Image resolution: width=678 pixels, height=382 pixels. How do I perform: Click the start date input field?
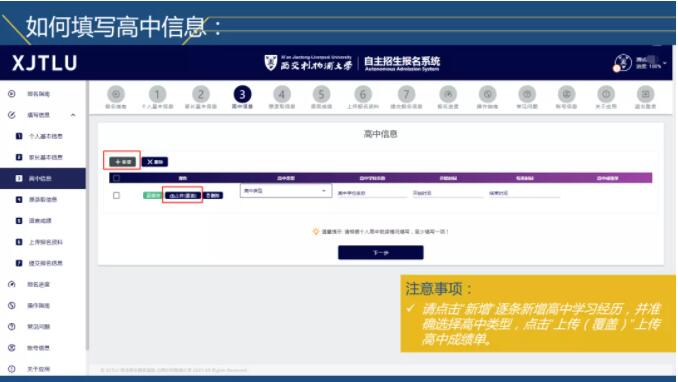[448, 193]
